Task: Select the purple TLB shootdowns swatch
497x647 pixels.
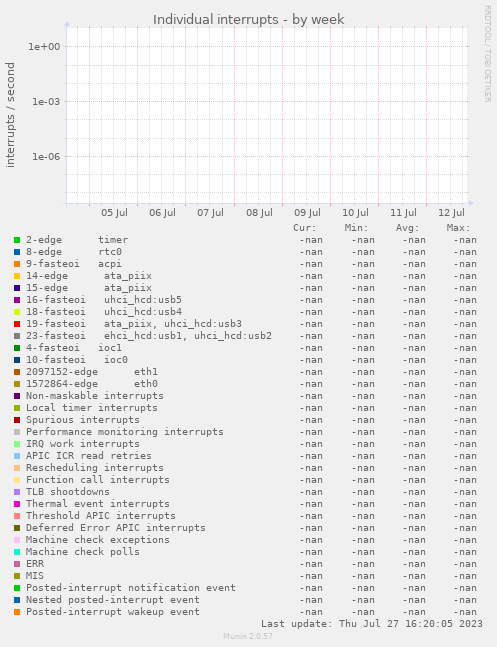Action: pyautogui.click(x=17, y=492)
